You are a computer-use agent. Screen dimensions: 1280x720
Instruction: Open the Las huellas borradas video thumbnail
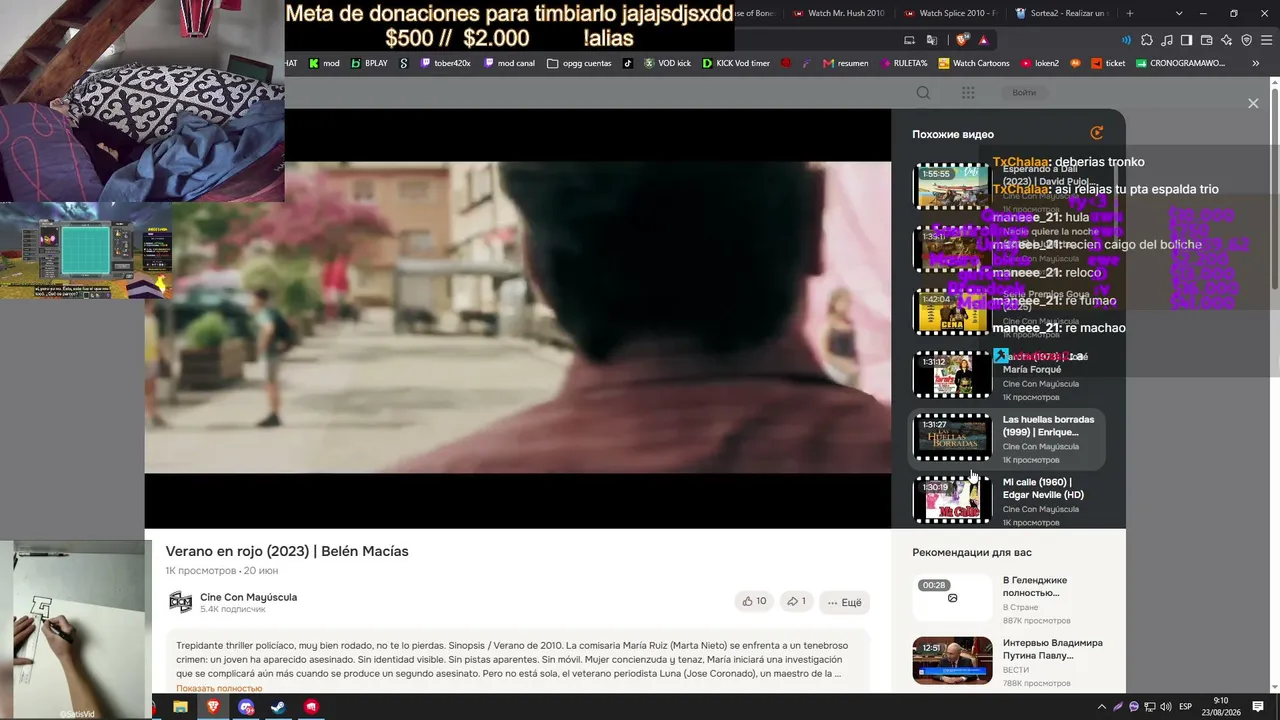click(953, 437)
